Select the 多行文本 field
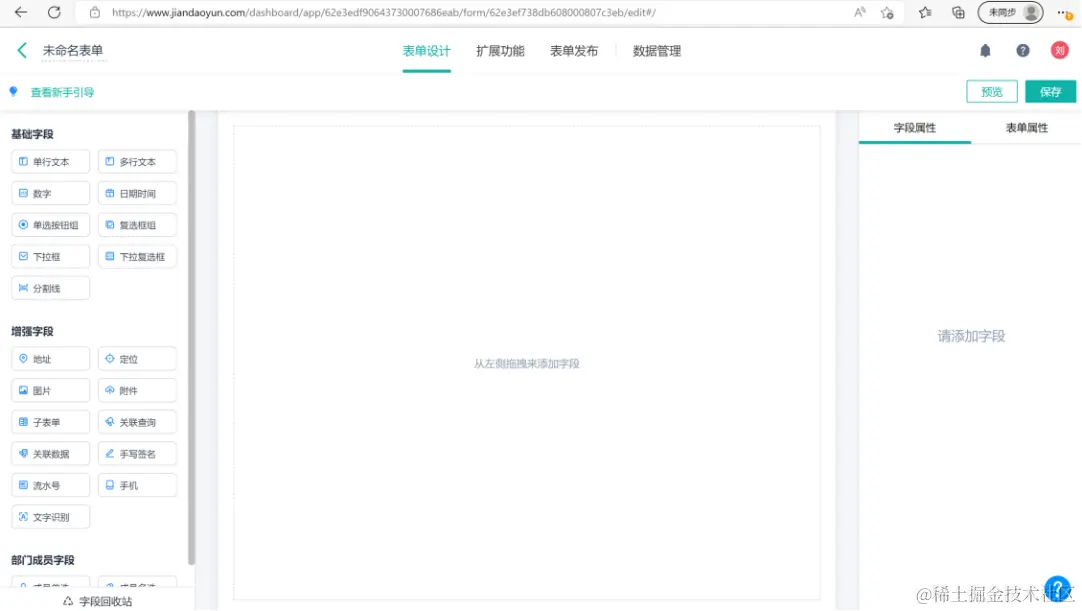1082x611 pixels. pyautogui.click(x=137, y=162)
